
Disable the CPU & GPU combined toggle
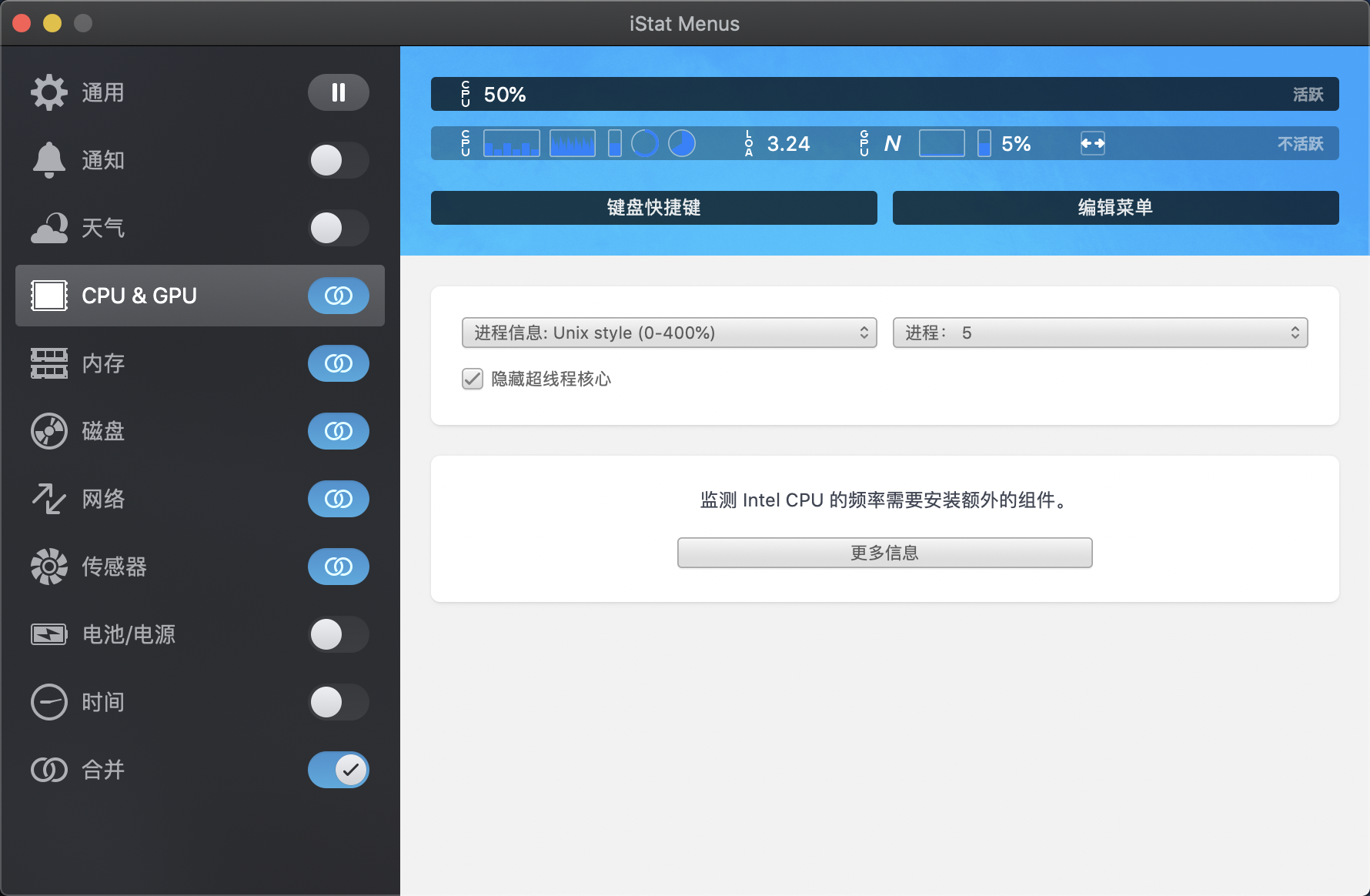tap(339, 296)
